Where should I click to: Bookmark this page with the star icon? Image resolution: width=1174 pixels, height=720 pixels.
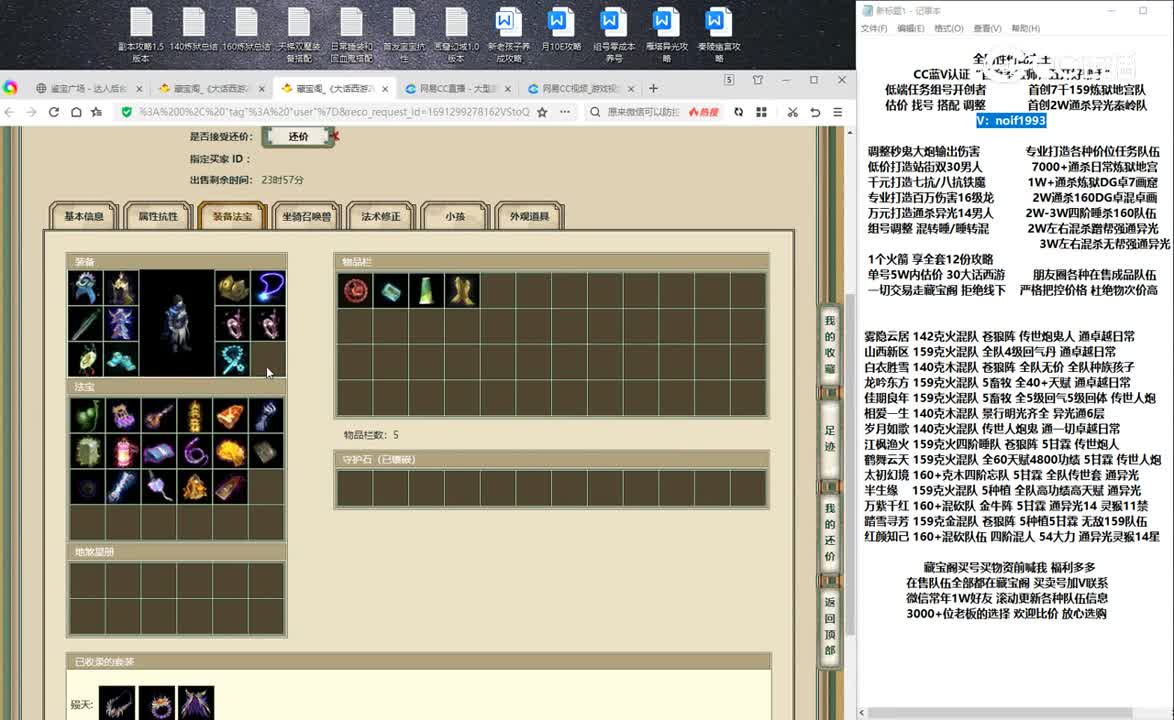click(542, 112)
